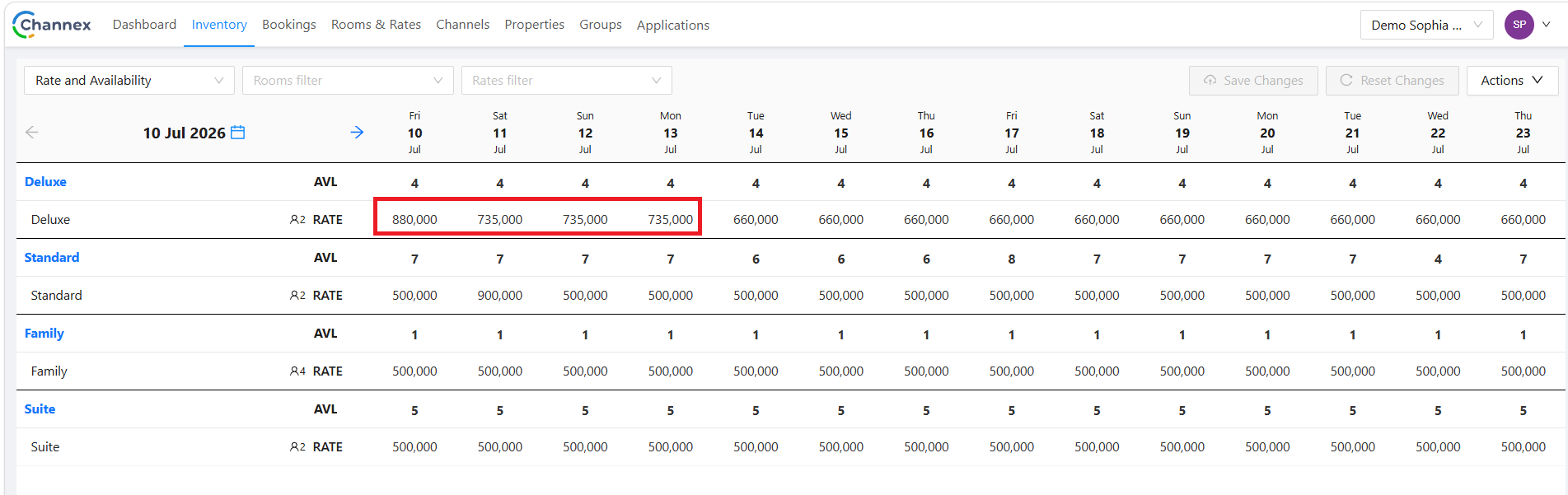Click the Thu 23 Jul column header
This screenshot has width=1568, height=495.
[1524, 133]
